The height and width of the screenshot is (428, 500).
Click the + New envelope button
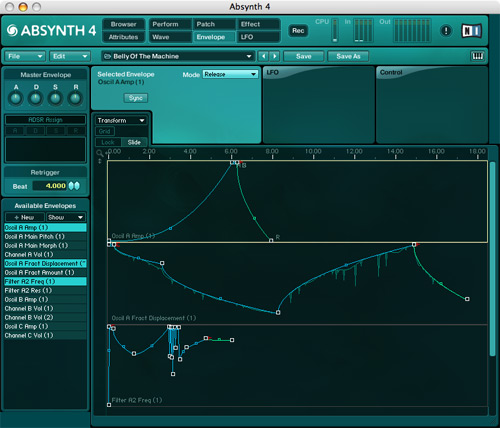tap(25, 217)
